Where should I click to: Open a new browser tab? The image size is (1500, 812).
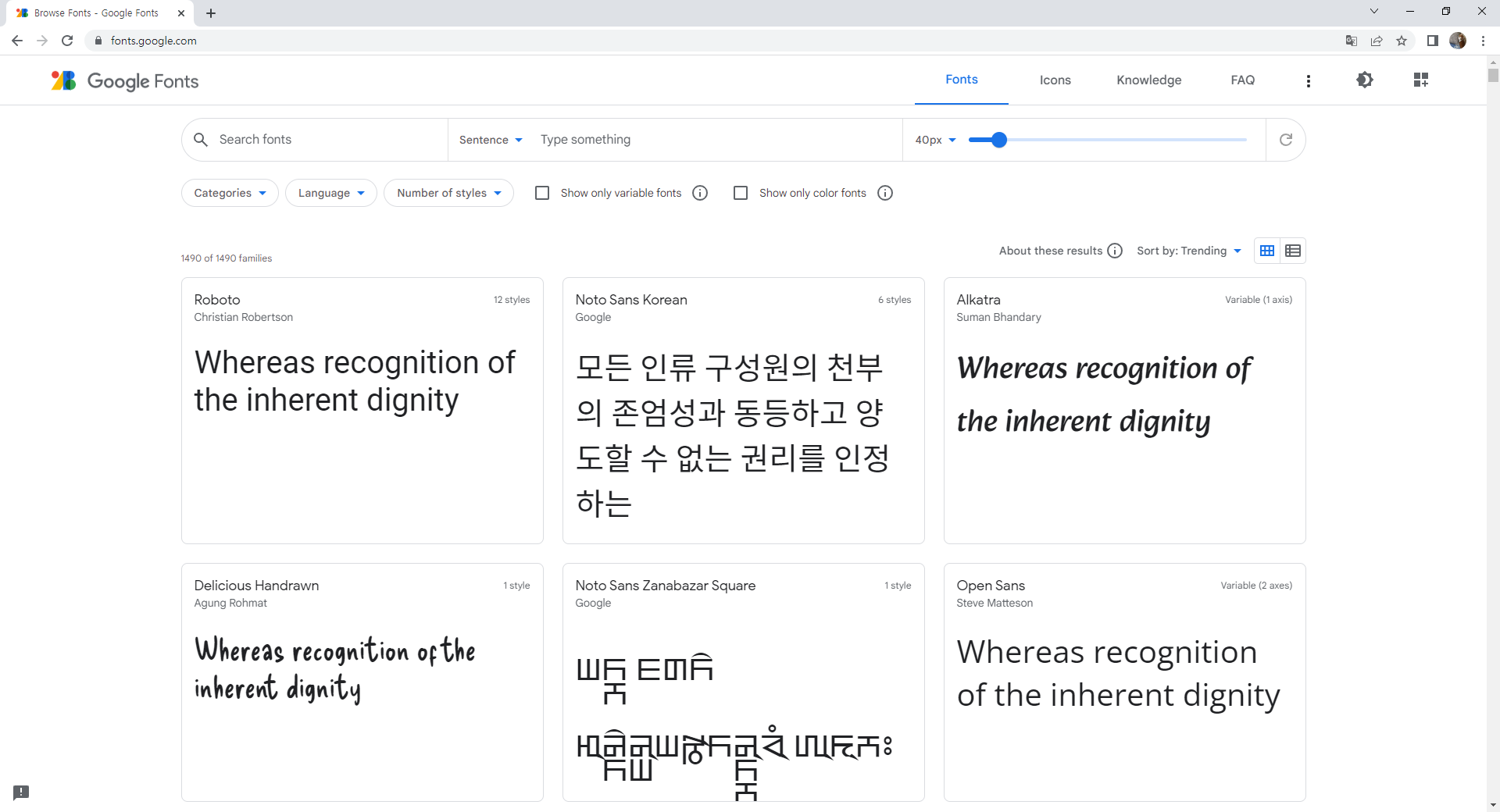pos(211,13)
